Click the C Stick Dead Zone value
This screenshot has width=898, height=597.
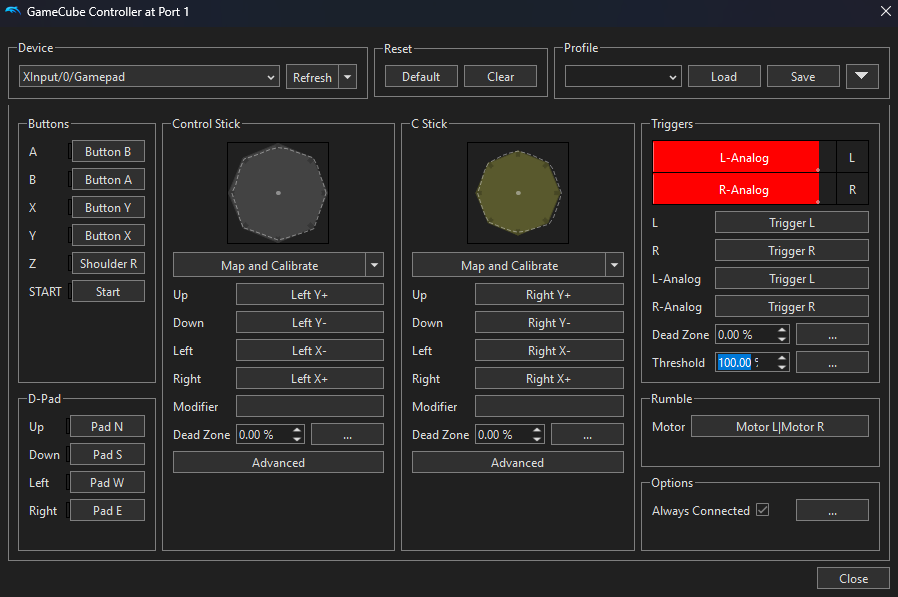coord(503,434)
